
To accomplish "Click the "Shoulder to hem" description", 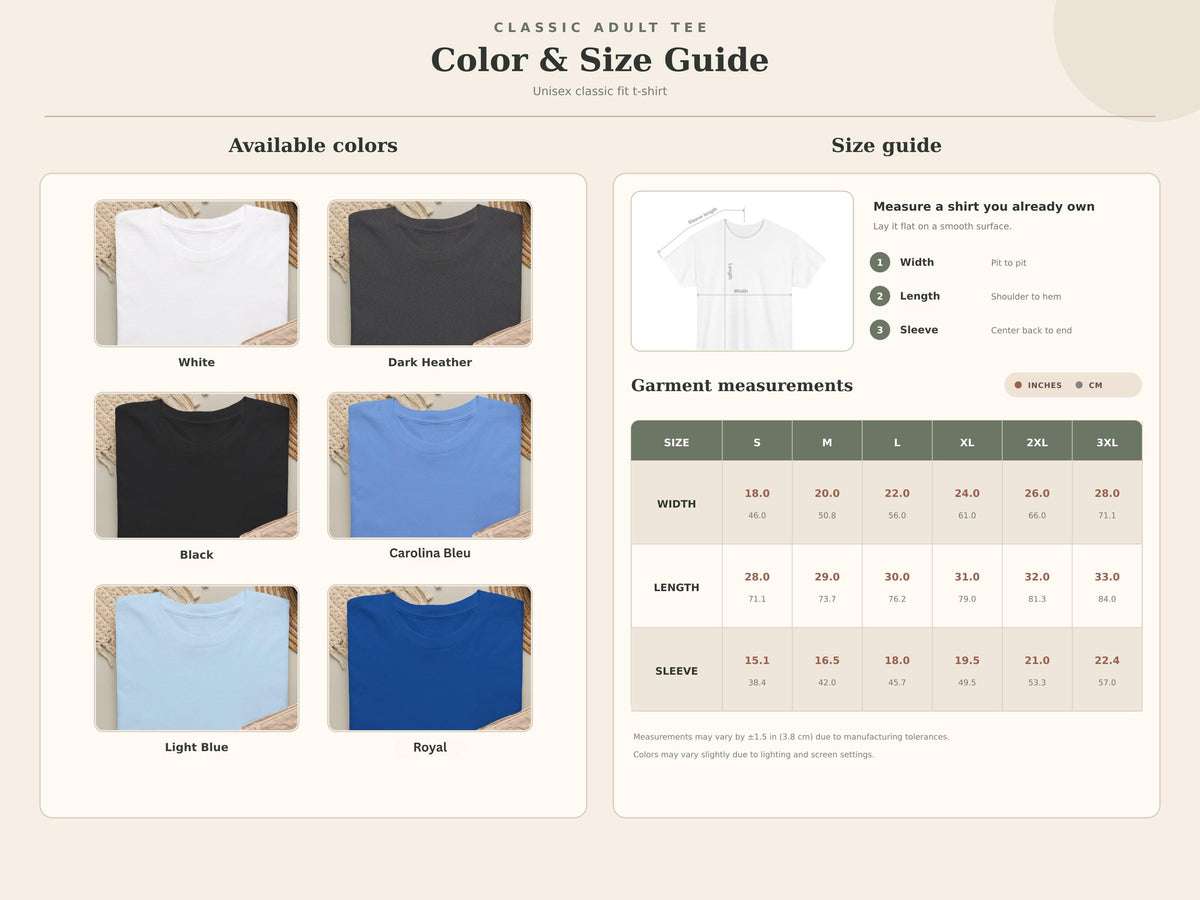I will pos(1026,297).
